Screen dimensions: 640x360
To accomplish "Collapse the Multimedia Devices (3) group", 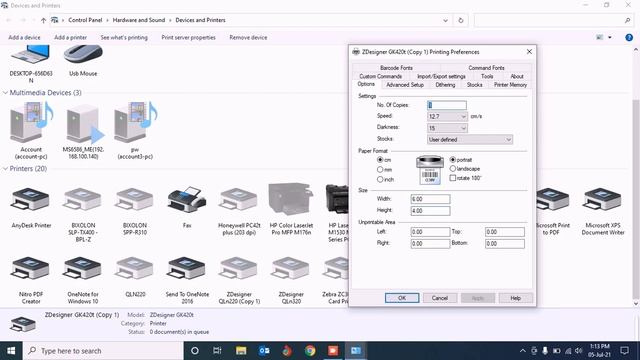I will click(x=5, y=93).
